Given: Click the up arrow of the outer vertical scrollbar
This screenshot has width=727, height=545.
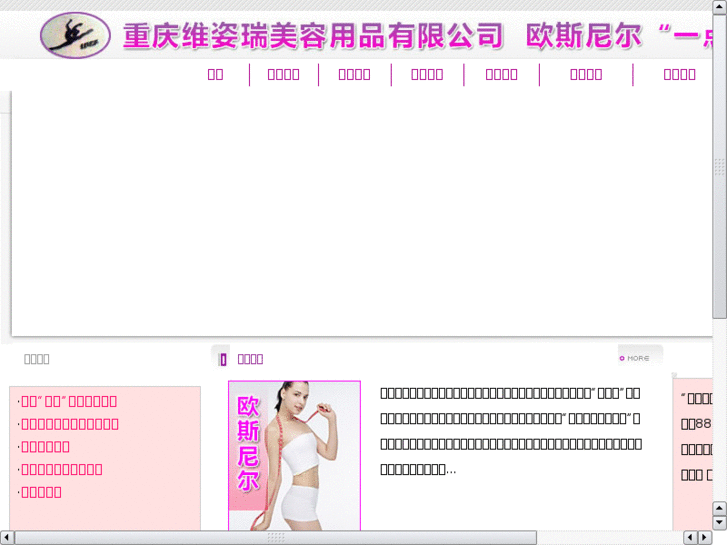Looking at the screenshot, I should [719, 7].
